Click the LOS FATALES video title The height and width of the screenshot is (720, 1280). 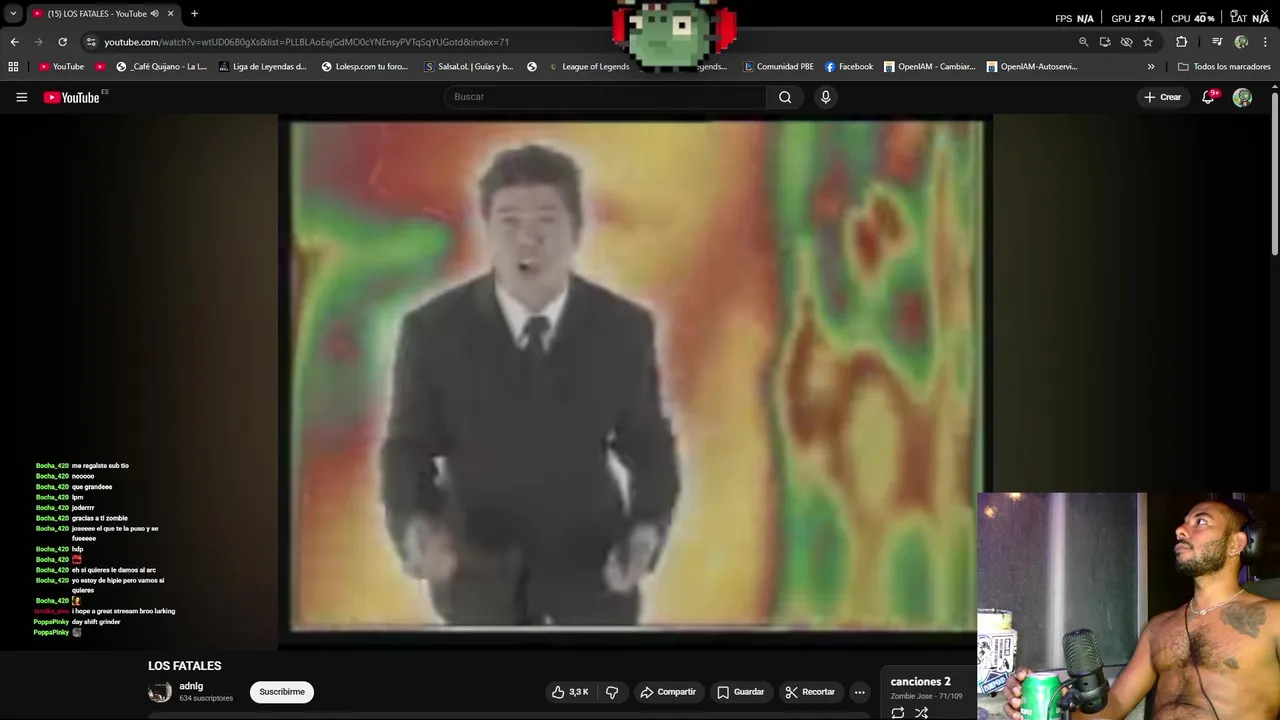point(185,666)
